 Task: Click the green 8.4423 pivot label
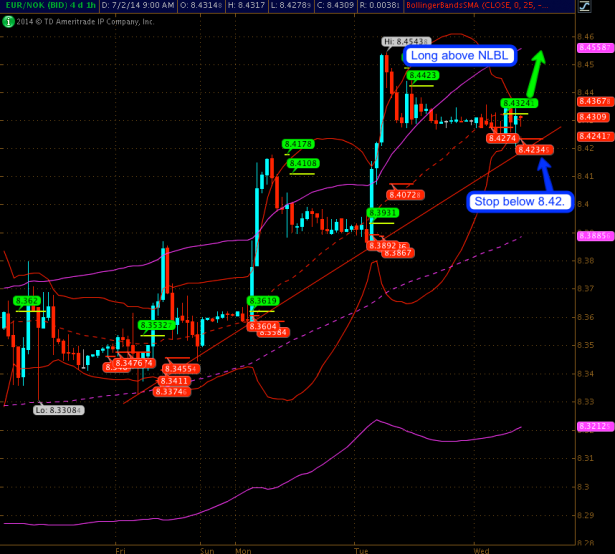pyautogui.click(x=422, y=75)
